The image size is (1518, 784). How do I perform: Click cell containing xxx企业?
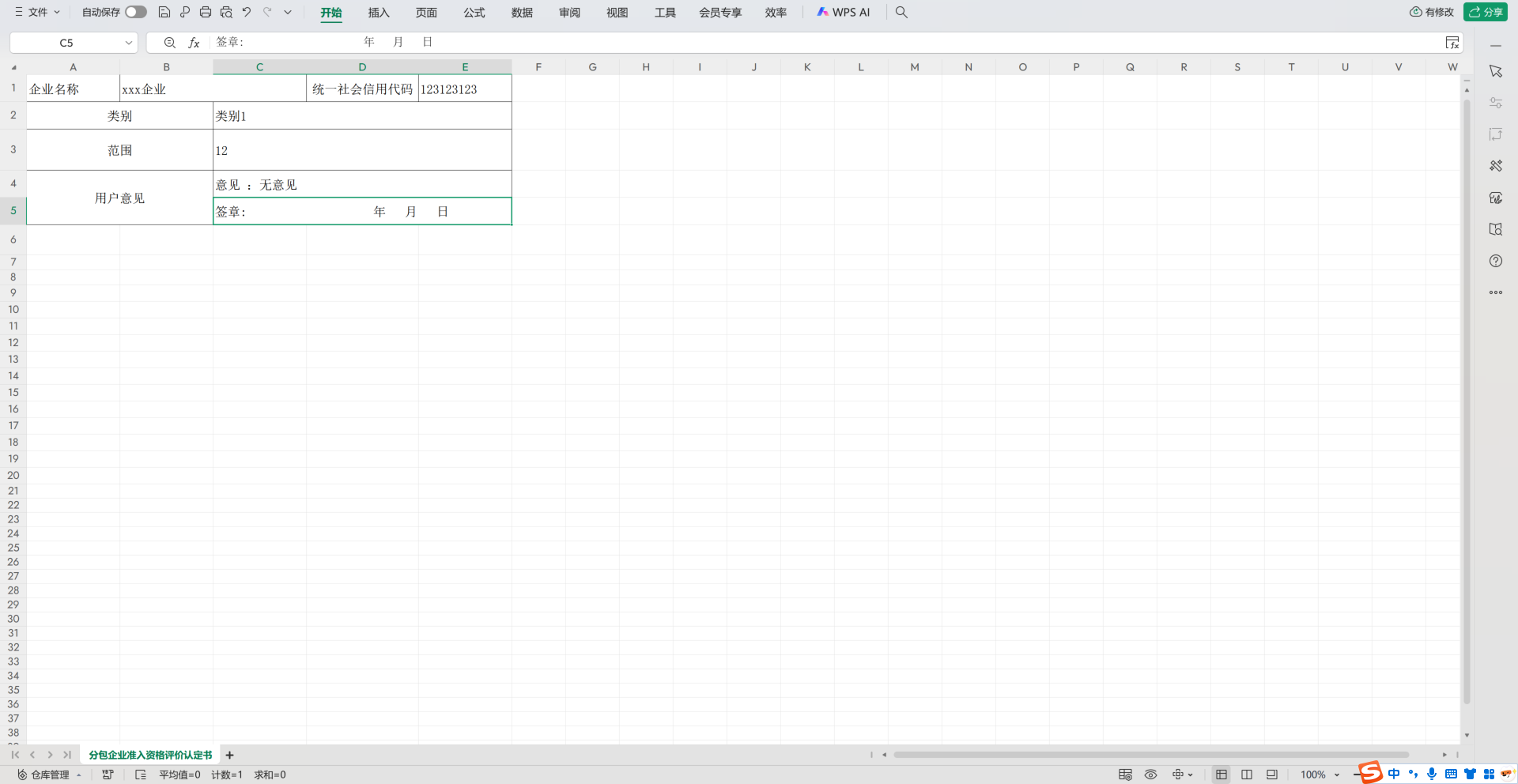tap(213, 89)
